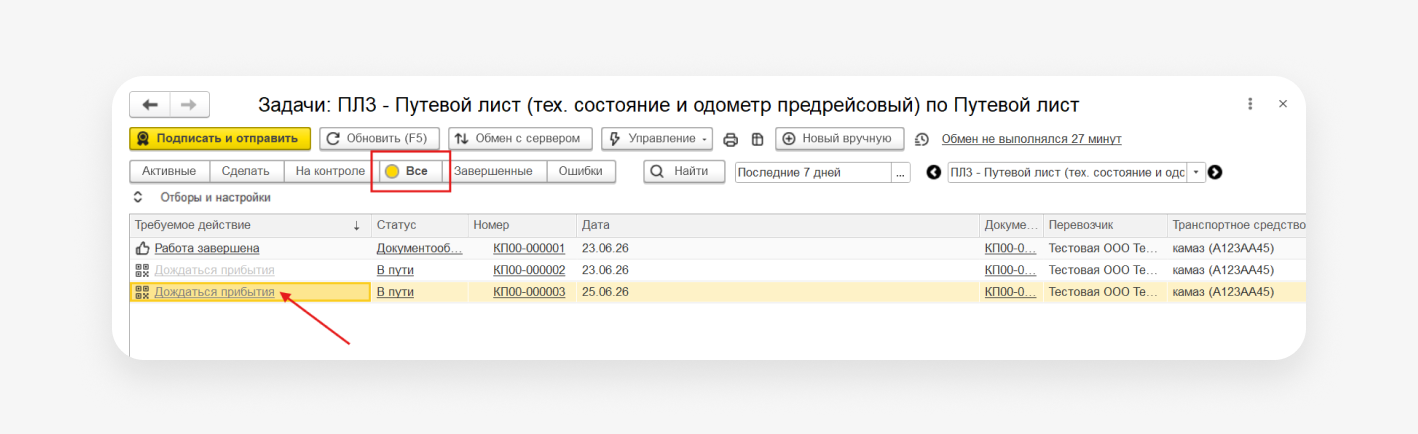
Task: Start Обмен с сервером
Action: pos(520,138)
